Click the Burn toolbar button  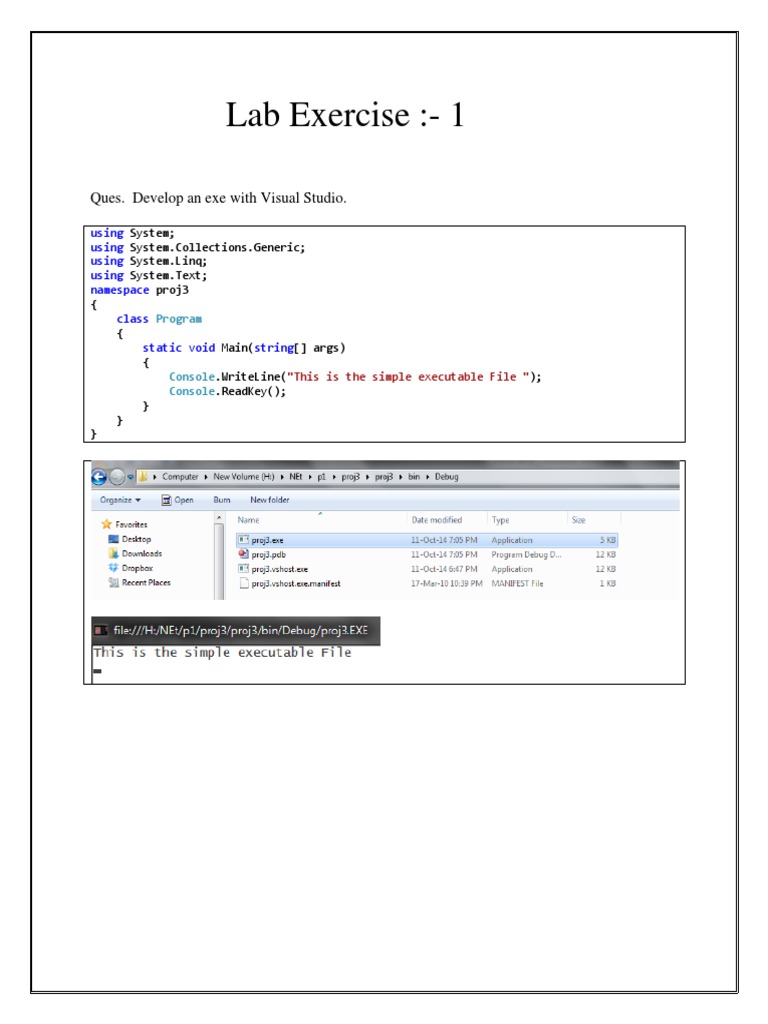222,500
